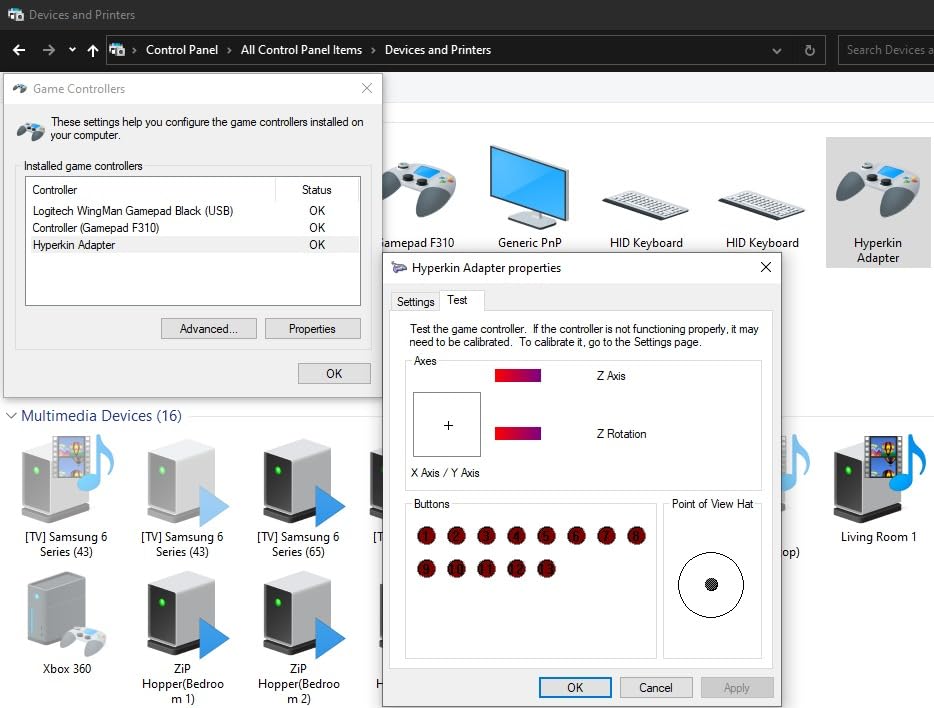Expand the chevron after Control Panel
The width and height of the screenshot is (934, 708).
[229, 50]
